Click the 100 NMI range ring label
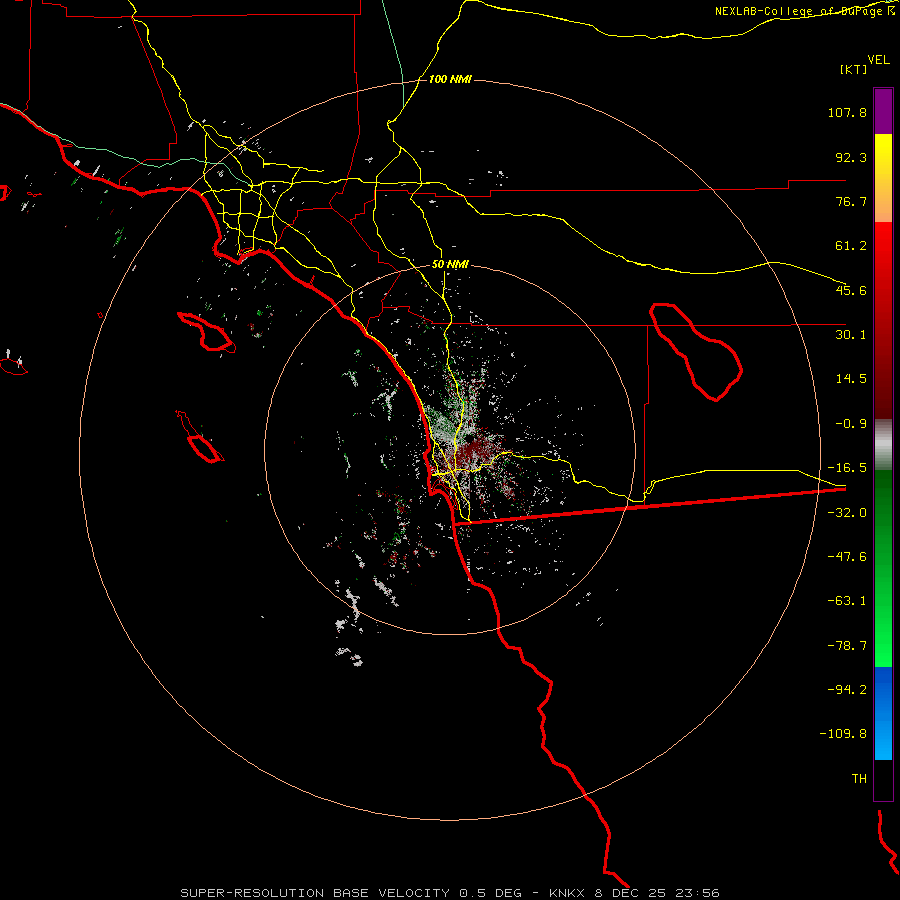Screen dimensions: 900x900 point(450,79)
